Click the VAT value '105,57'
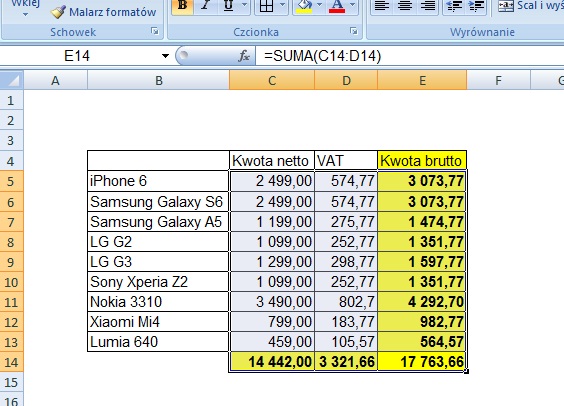Image resolution: width=564 pixels, height=406 pixels. (x=346, y=342)
